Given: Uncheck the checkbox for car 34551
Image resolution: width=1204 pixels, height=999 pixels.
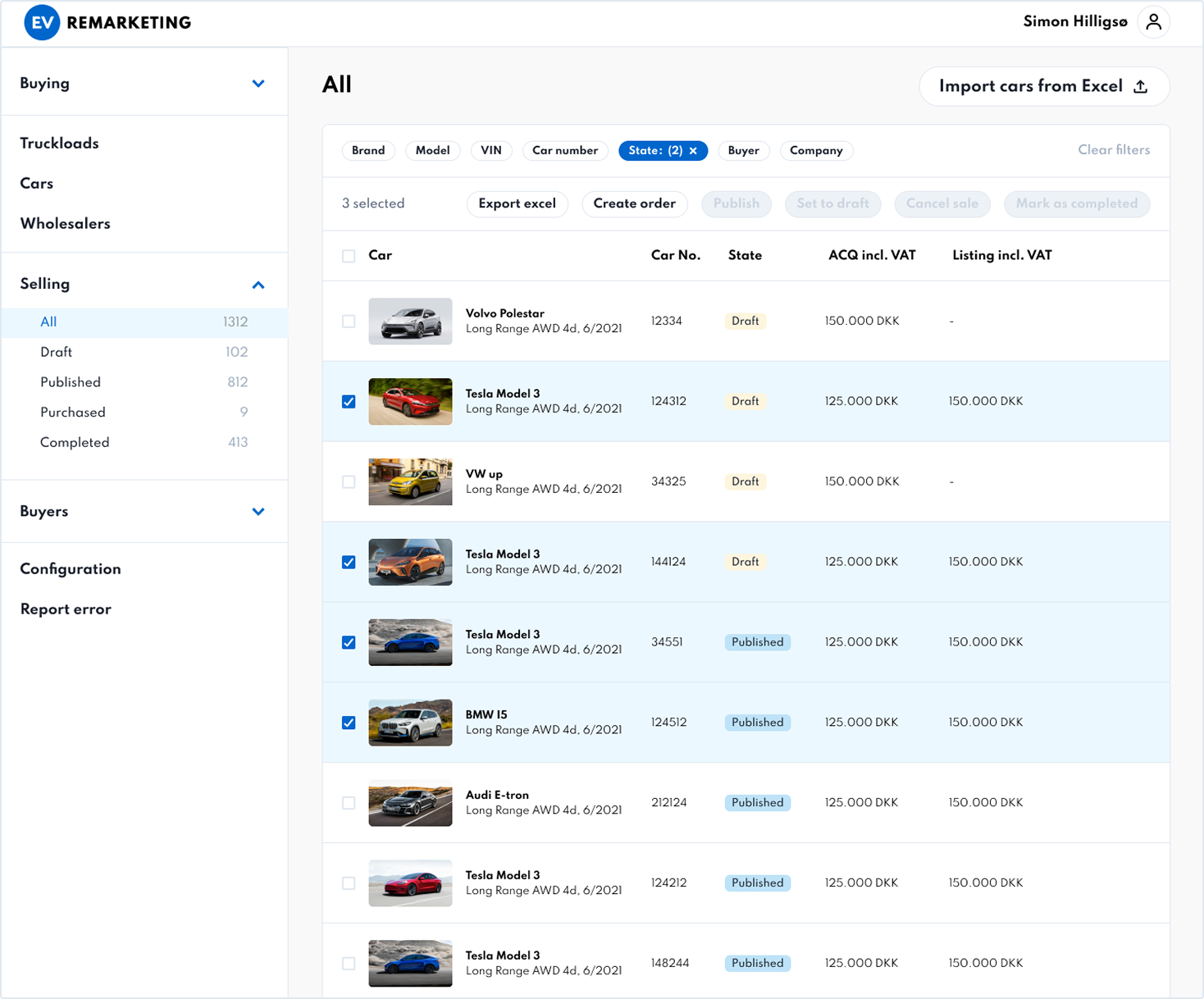Looking at the screenshot, I should (x=349, y=642).
